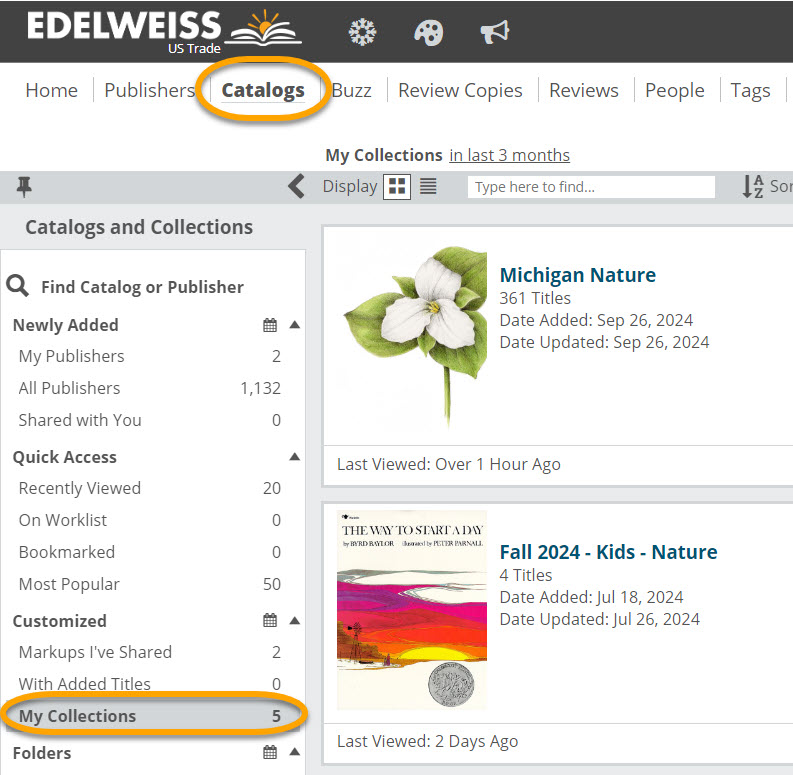The image size is (793, 775).
Task: Collapse the Quick Access section
Action: pyautogui.click(x=294, y=457)
